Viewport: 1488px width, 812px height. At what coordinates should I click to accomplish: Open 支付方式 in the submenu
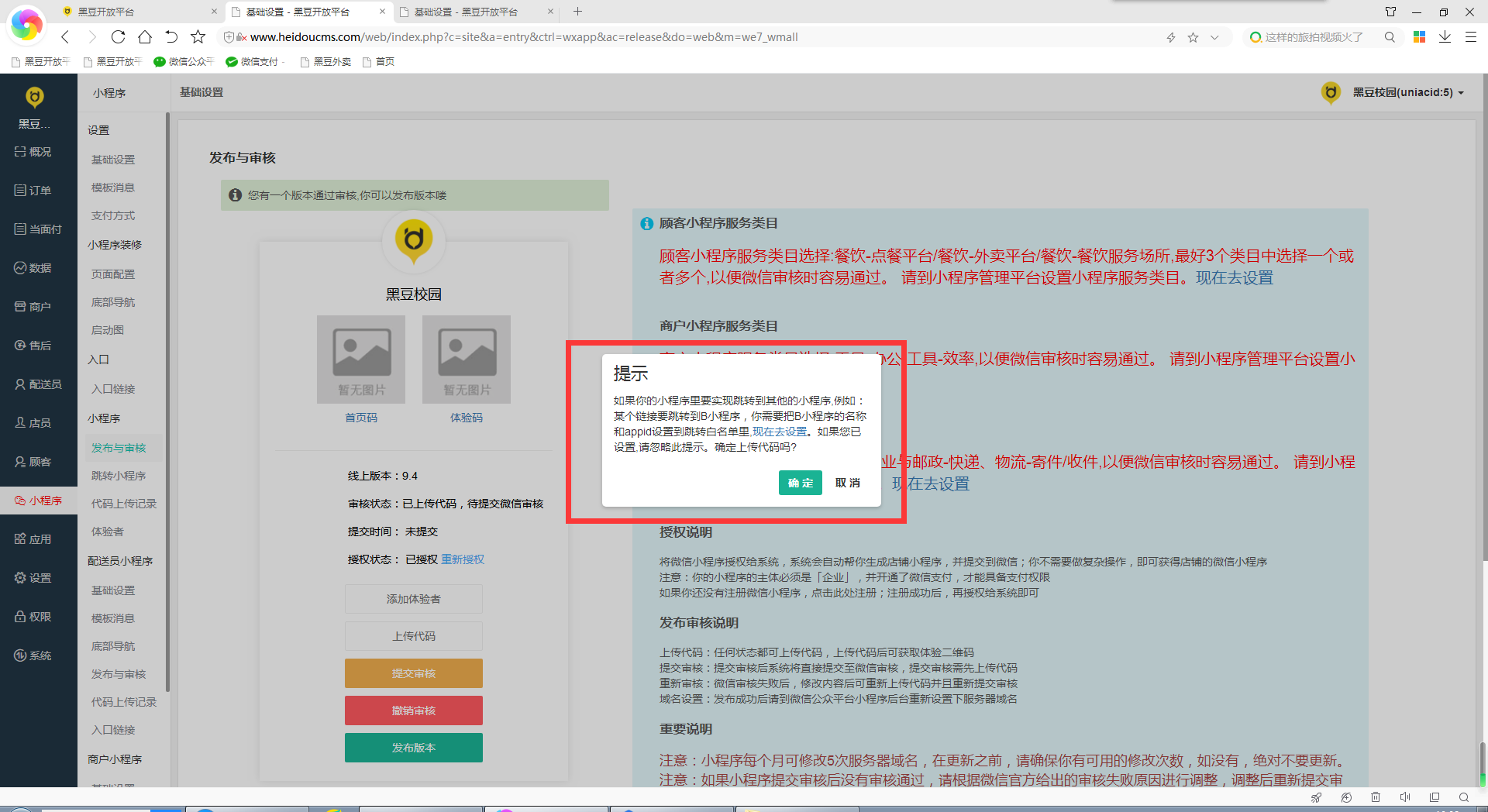click(113, 215)
